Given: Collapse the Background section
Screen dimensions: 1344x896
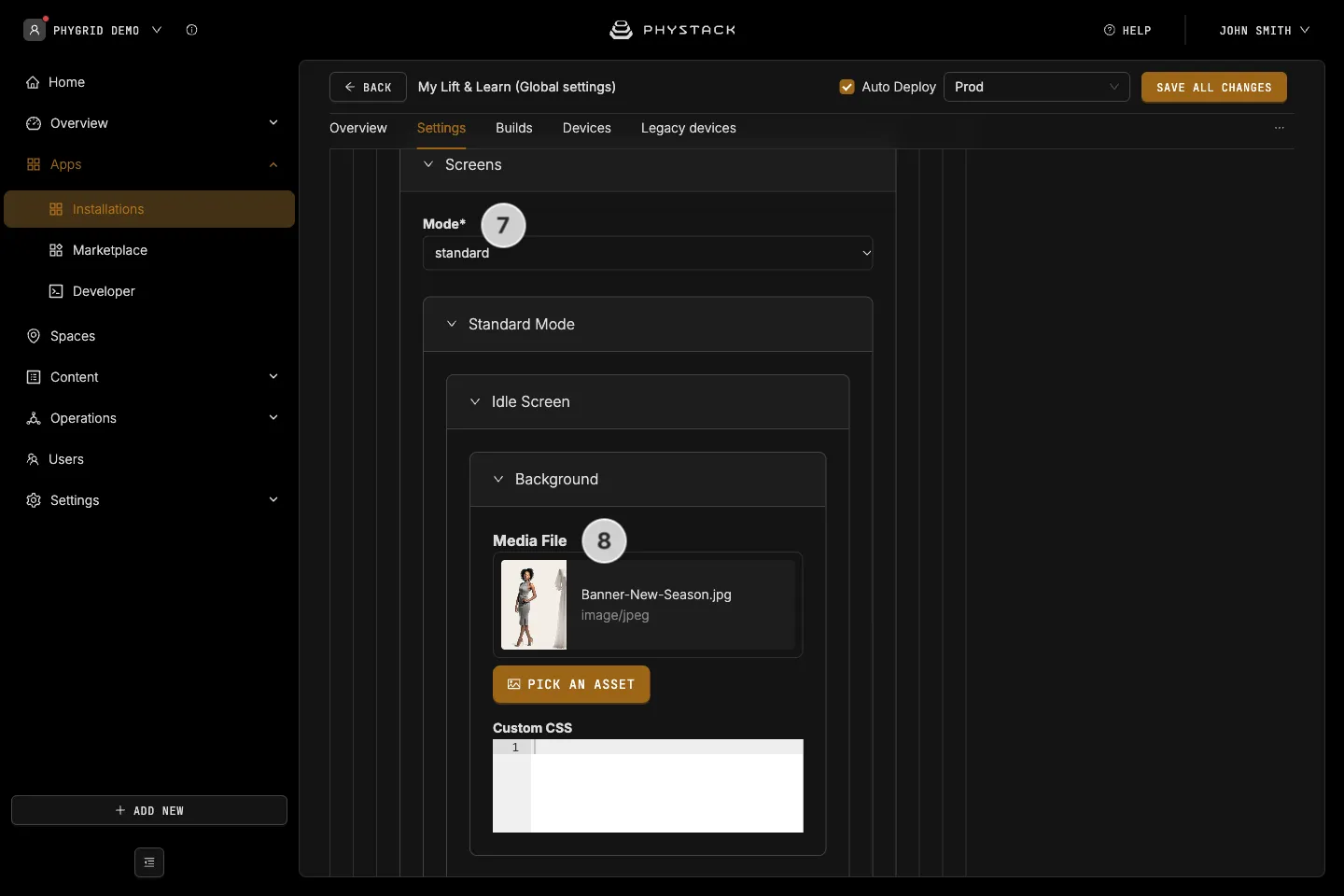Looking at the screenshot, I should (x=498, y=479).
